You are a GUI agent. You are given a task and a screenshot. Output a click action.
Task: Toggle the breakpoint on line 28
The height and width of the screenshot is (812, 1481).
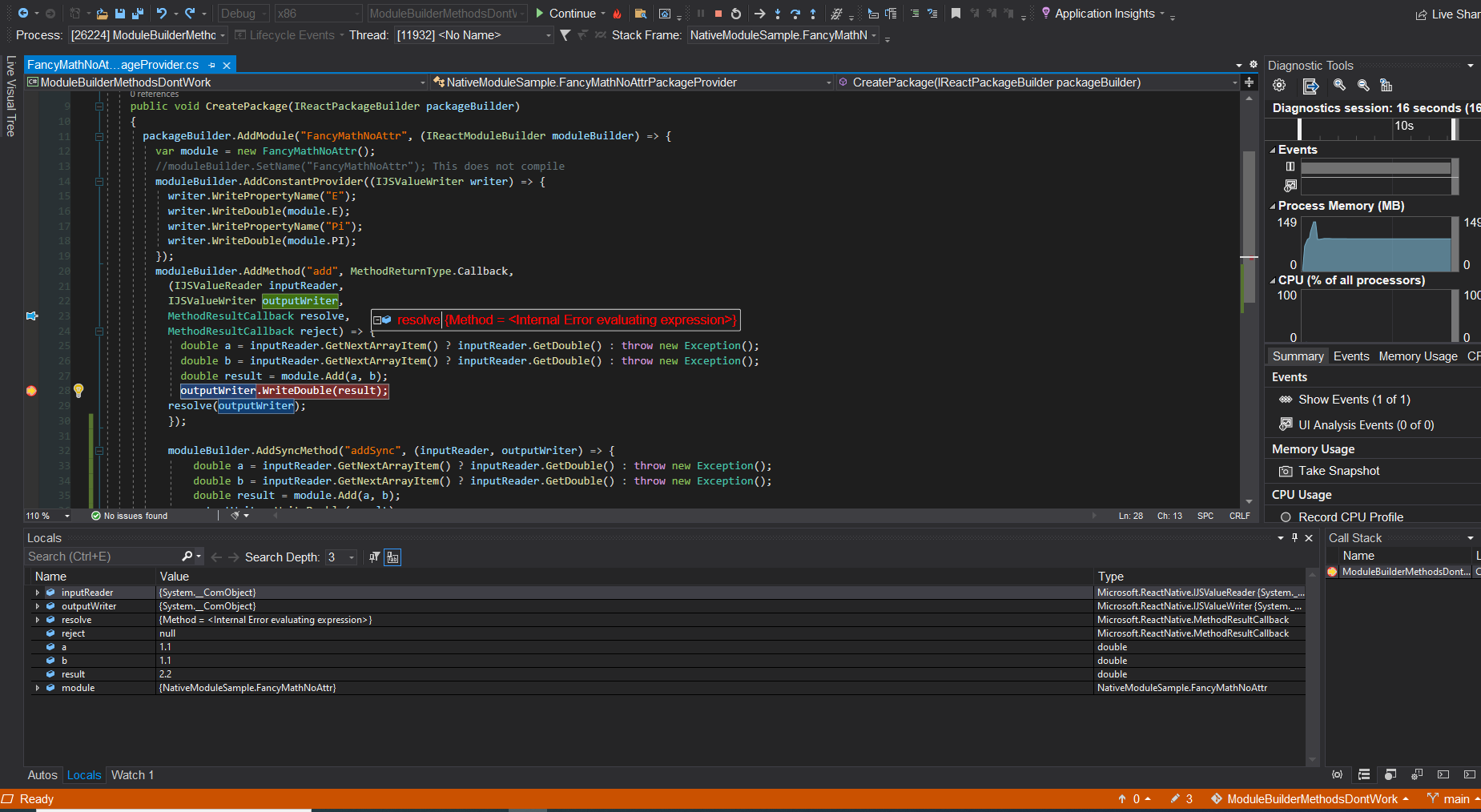(31, 391)
